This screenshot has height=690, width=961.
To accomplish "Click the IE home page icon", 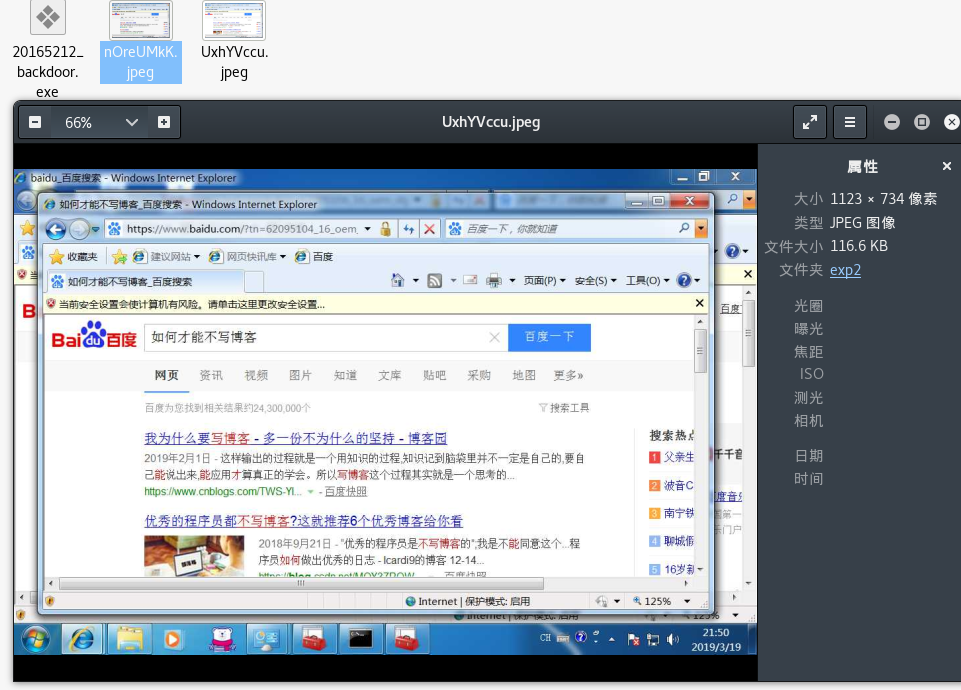I will pos(398,281).
